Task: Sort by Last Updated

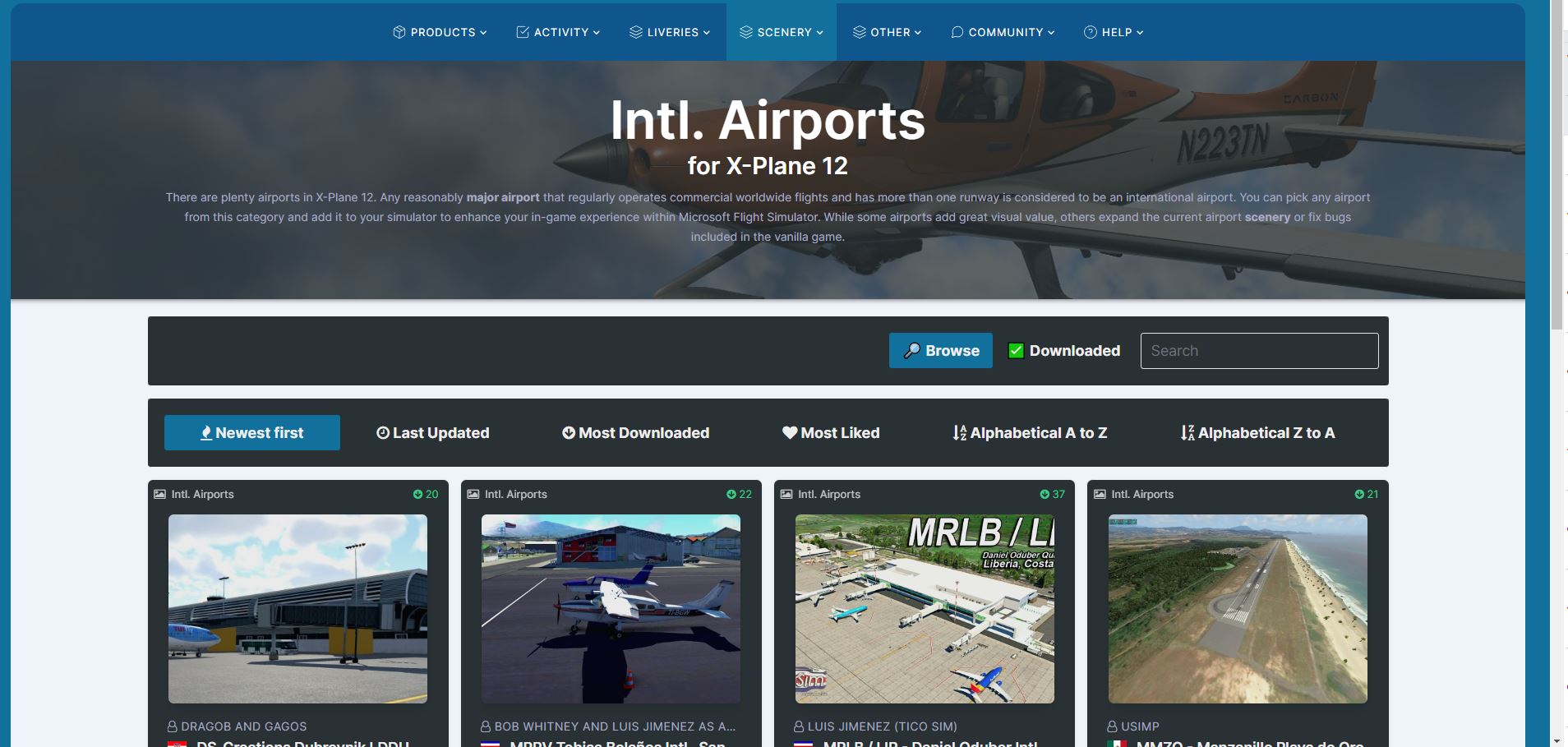Action: coord(433,432)
